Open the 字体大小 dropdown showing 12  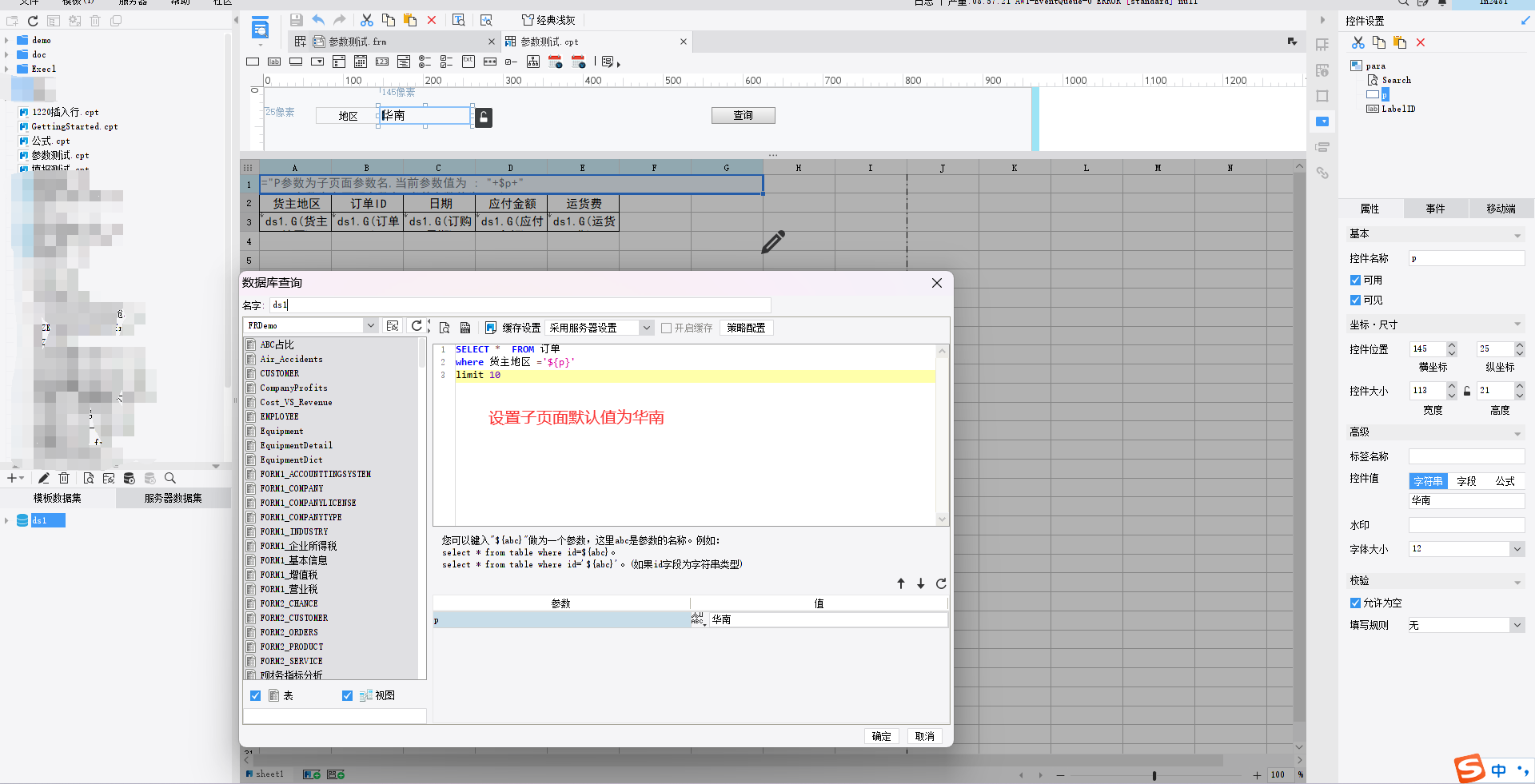[1517, 549]
